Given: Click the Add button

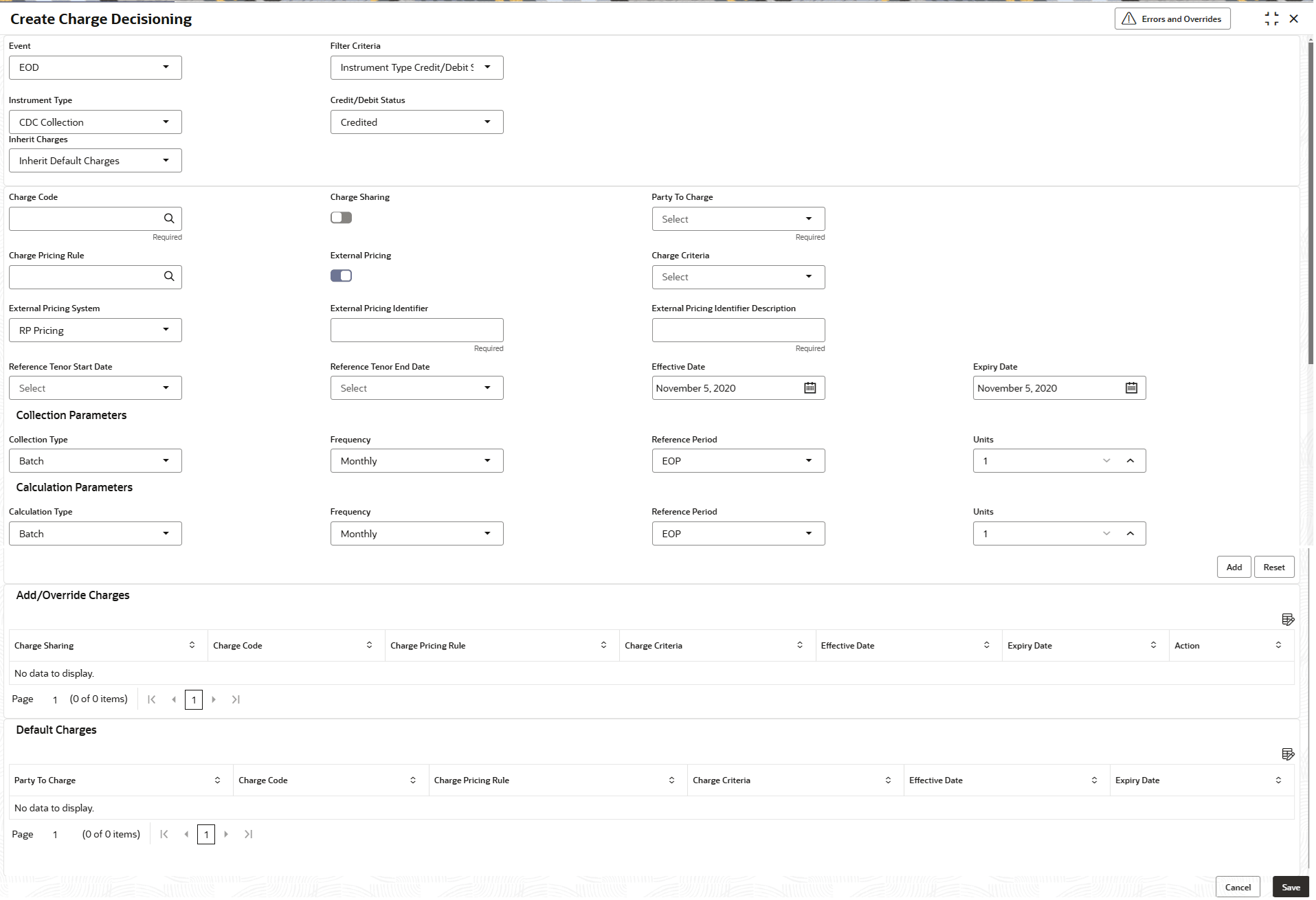Looking at the screenshot, I should pyautogui.click(x=1234, y=567).
